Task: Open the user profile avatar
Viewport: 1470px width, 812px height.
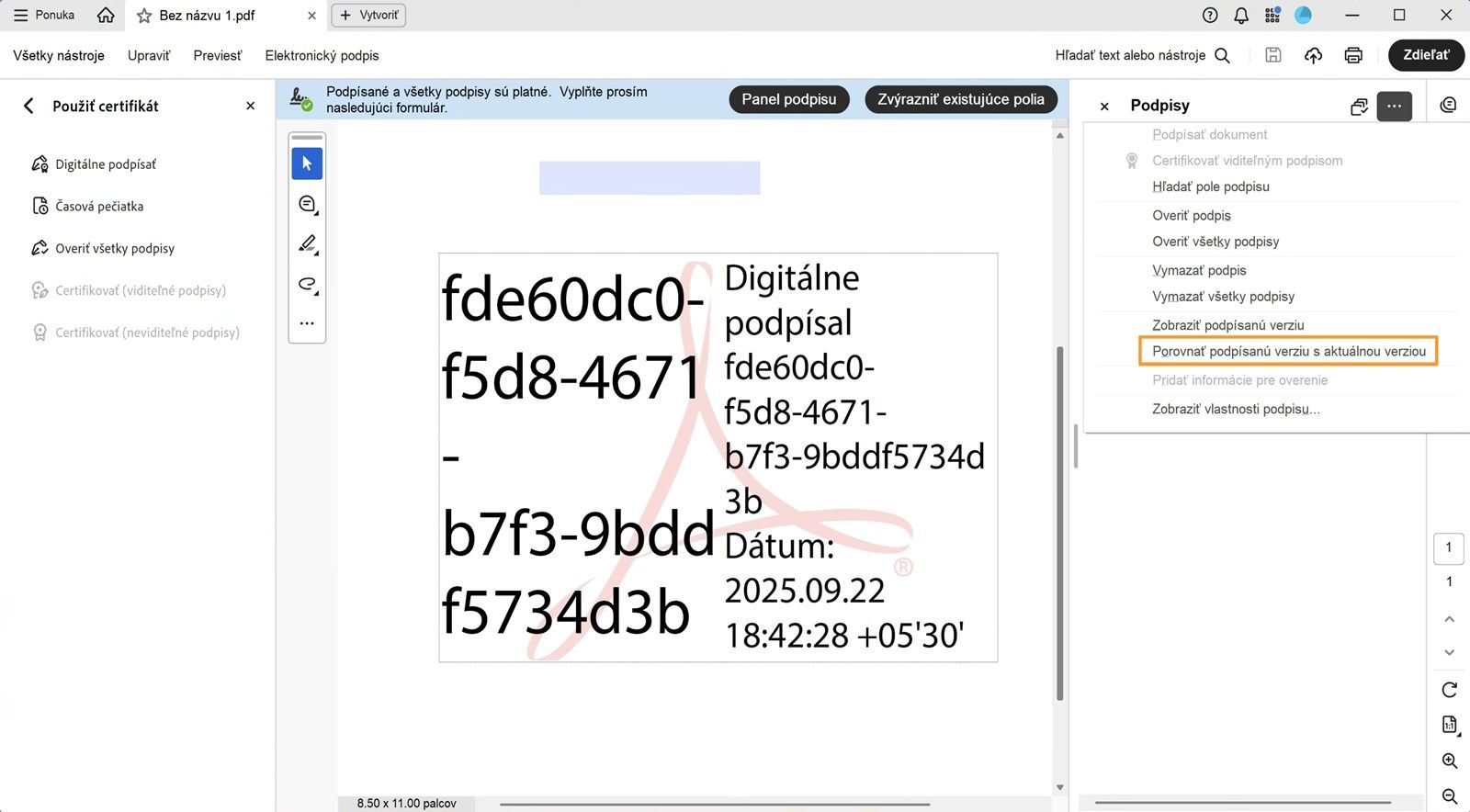Action: coord(1303,15)
